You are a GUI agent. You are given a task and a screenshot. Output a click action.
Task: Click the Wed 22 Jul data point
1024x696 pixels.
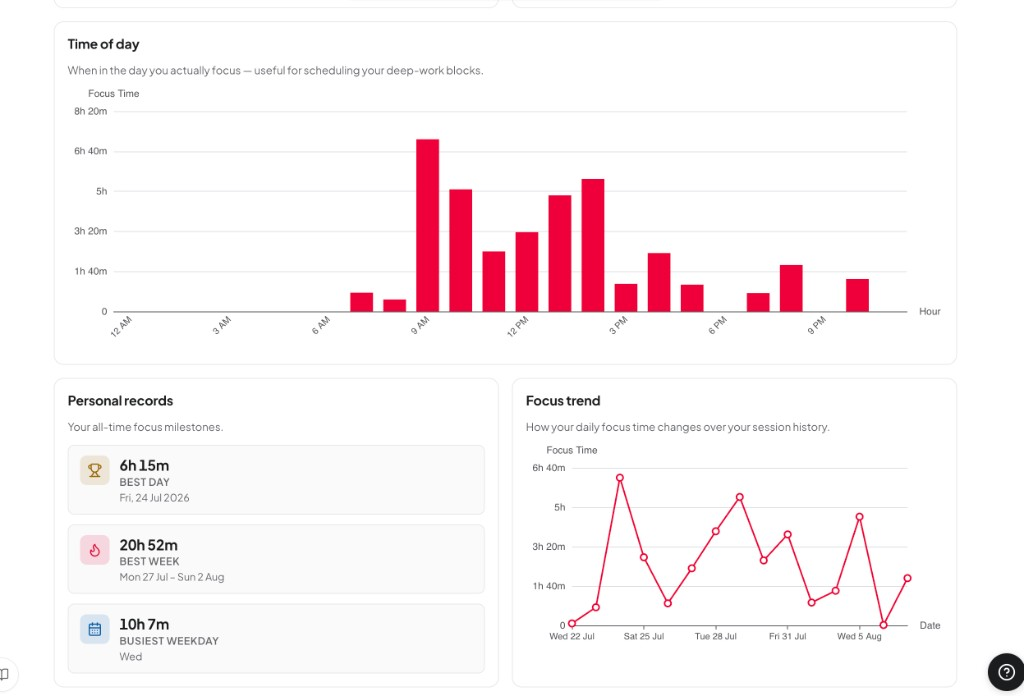572,624
